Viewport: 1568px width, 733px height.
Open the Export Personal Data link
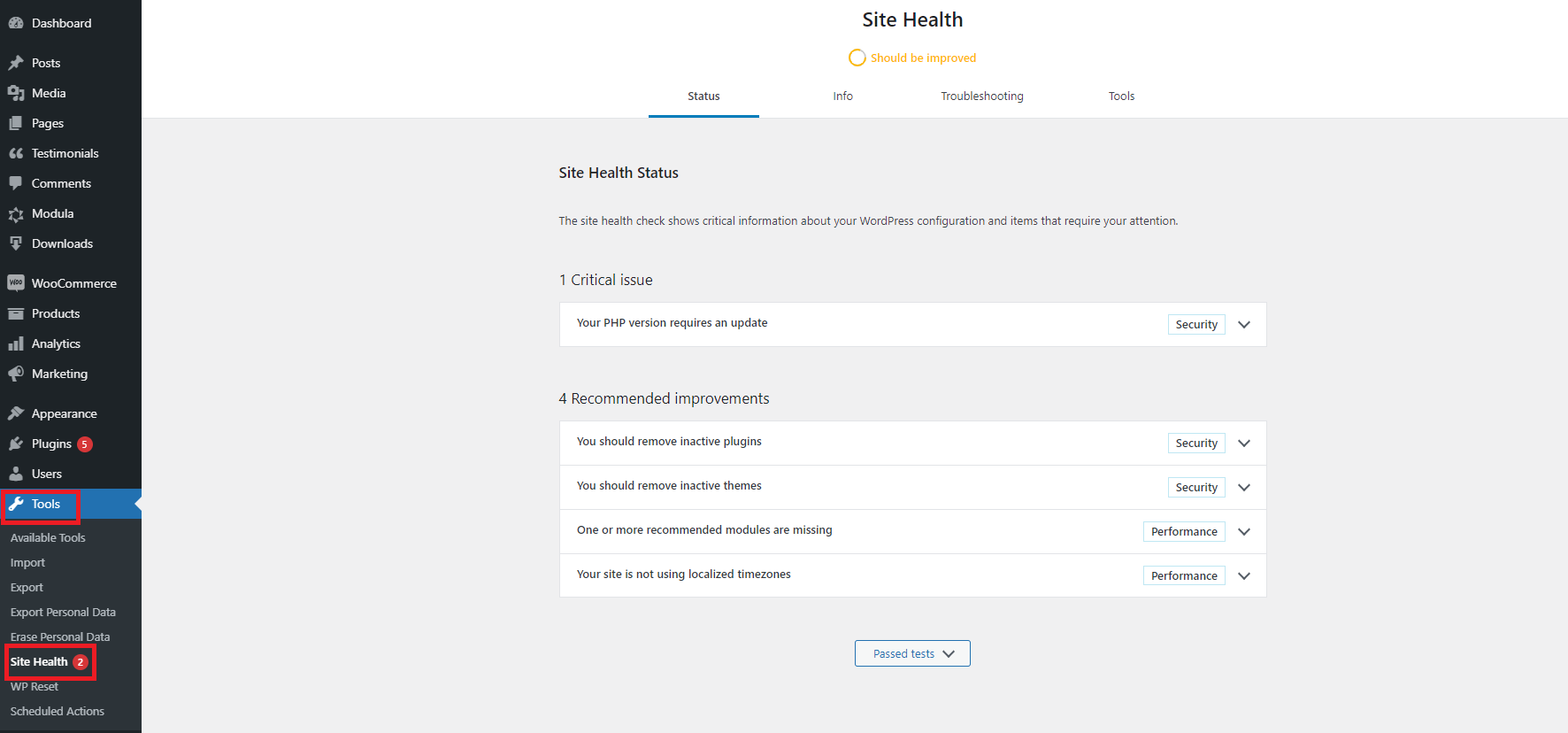coord(63,612)
